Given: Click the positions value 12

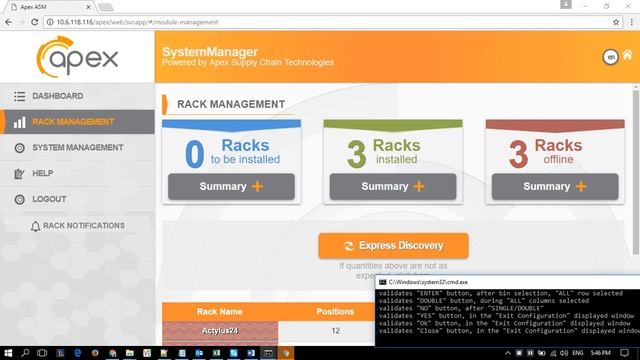Looking at the screenshot, I should pyautogui.click(x=336, y=331).
